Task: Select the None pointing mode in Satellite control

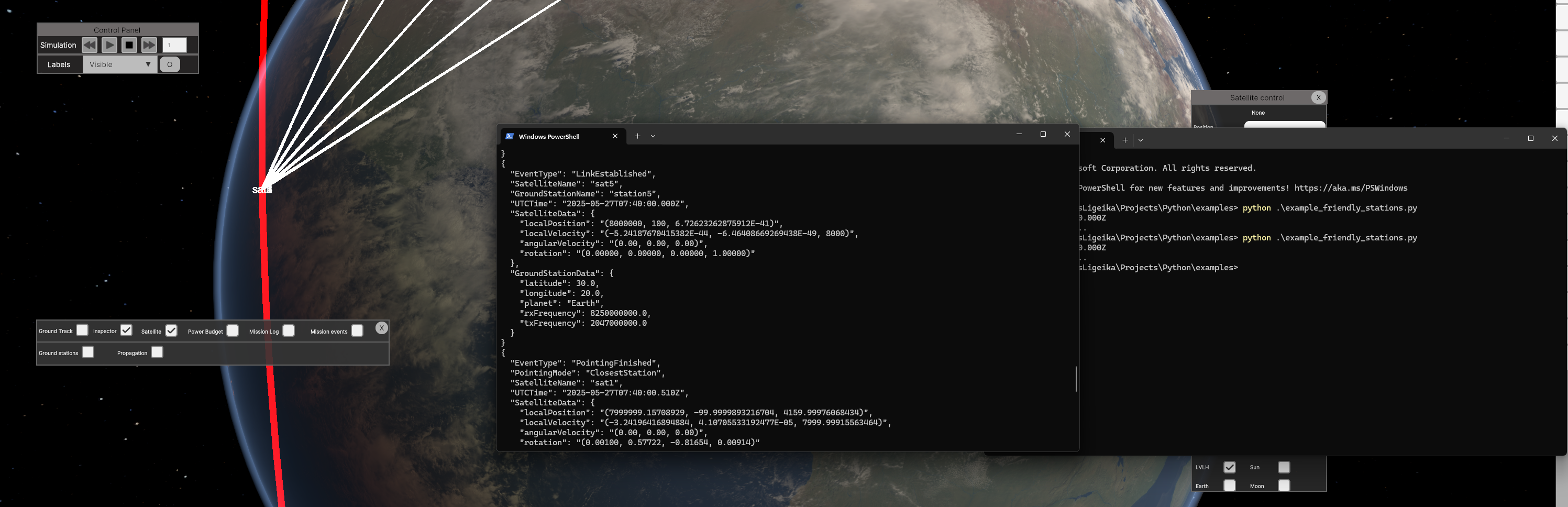Action: click(1257, 113)
